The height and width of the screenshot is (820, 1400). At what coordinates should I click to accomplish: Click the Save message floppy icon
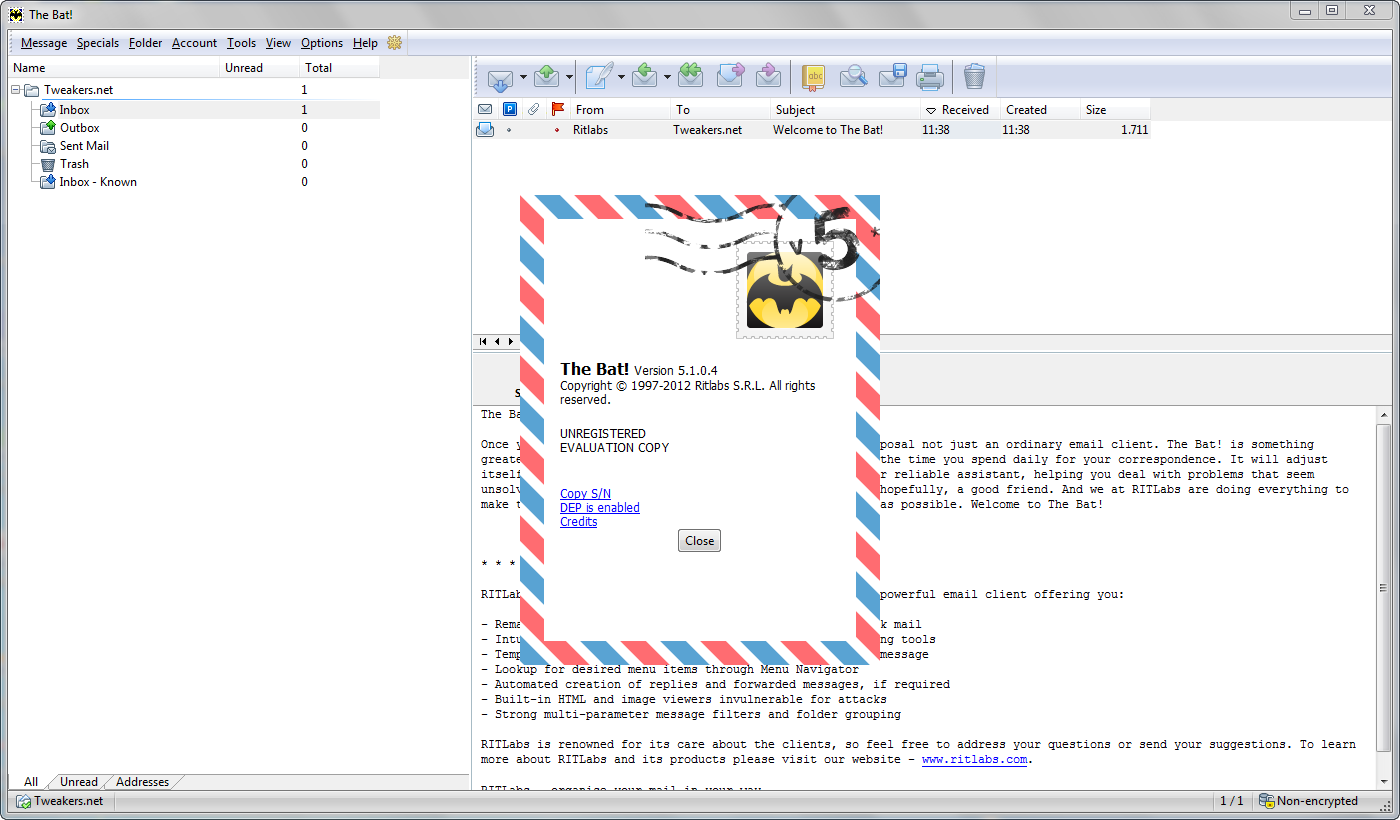tap(892, 76)
